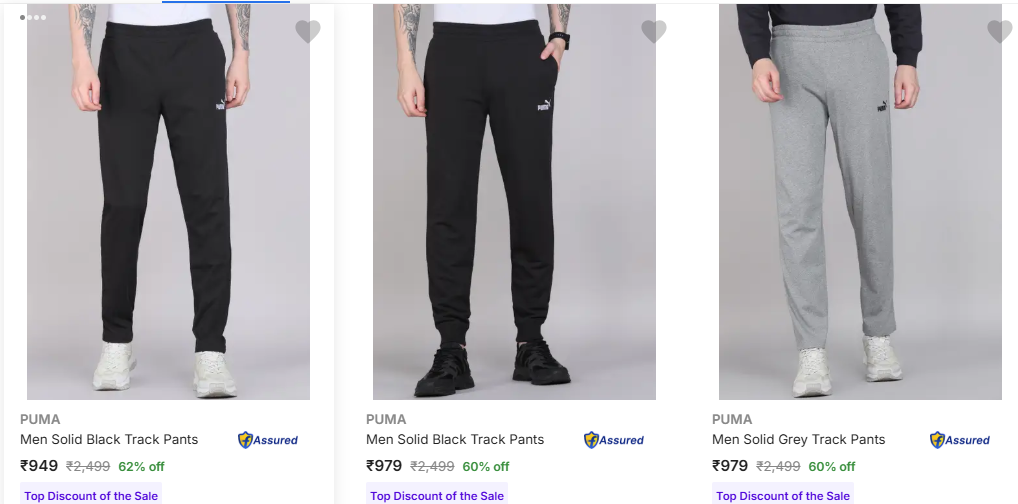Click Assured badge on first product

click(x=268, y=440)
